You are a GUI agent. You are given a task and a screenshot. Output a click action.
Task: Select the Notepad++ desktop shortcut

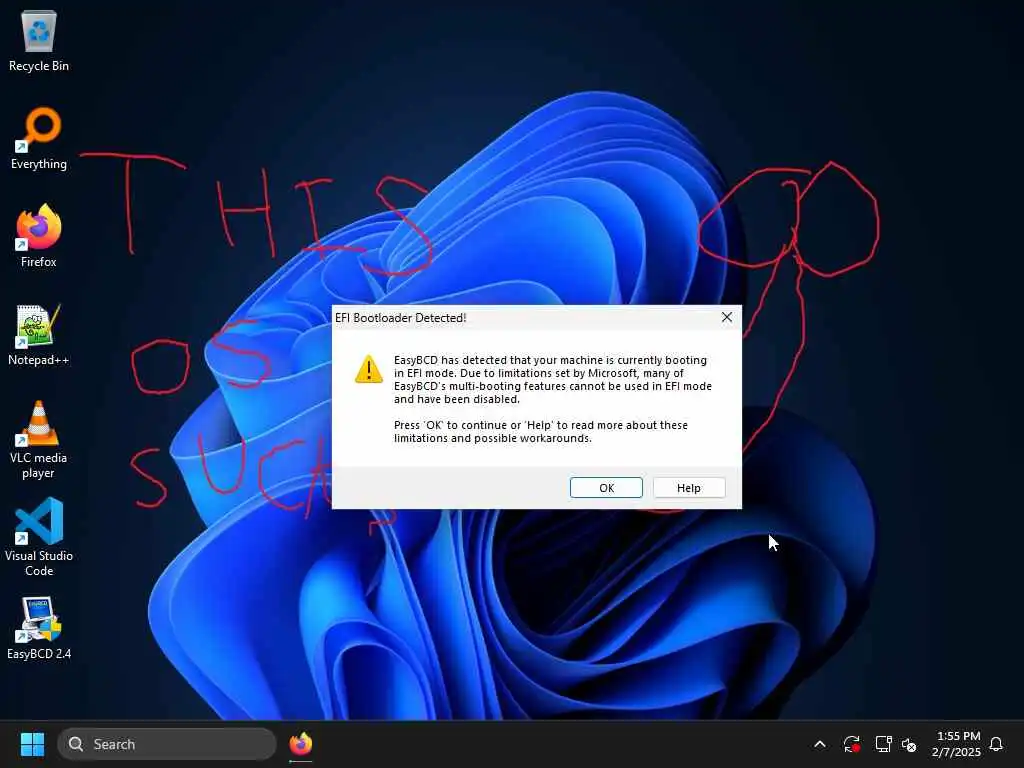pos(39,334)
